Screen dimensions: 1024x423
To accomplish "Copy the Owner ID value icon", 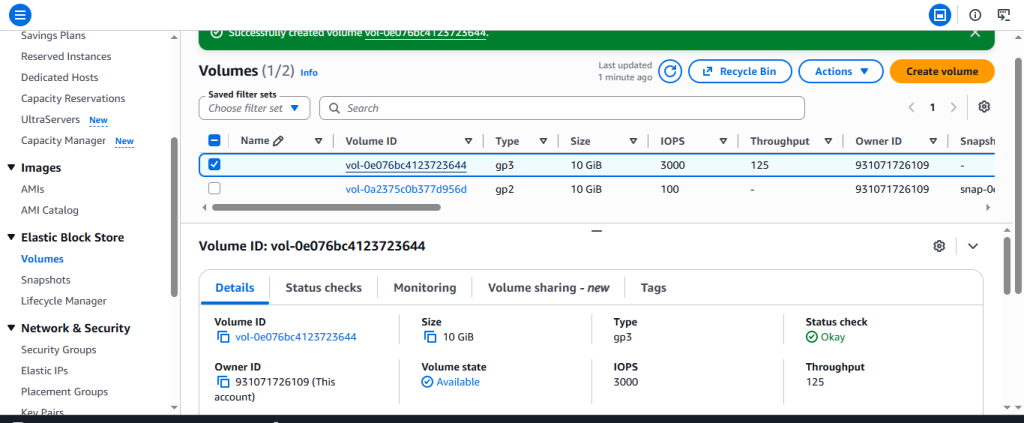I will pos(223,382).
